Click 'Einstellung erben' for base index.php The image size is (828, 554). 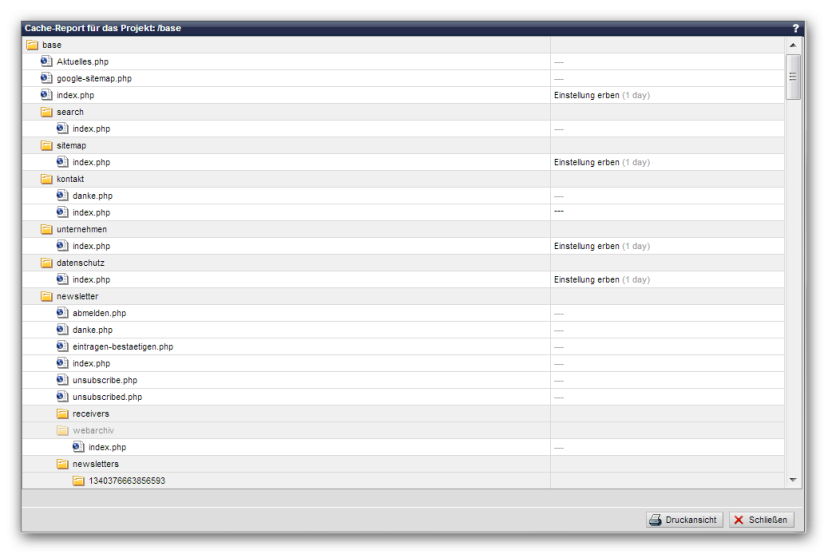(x=587, y=95)
